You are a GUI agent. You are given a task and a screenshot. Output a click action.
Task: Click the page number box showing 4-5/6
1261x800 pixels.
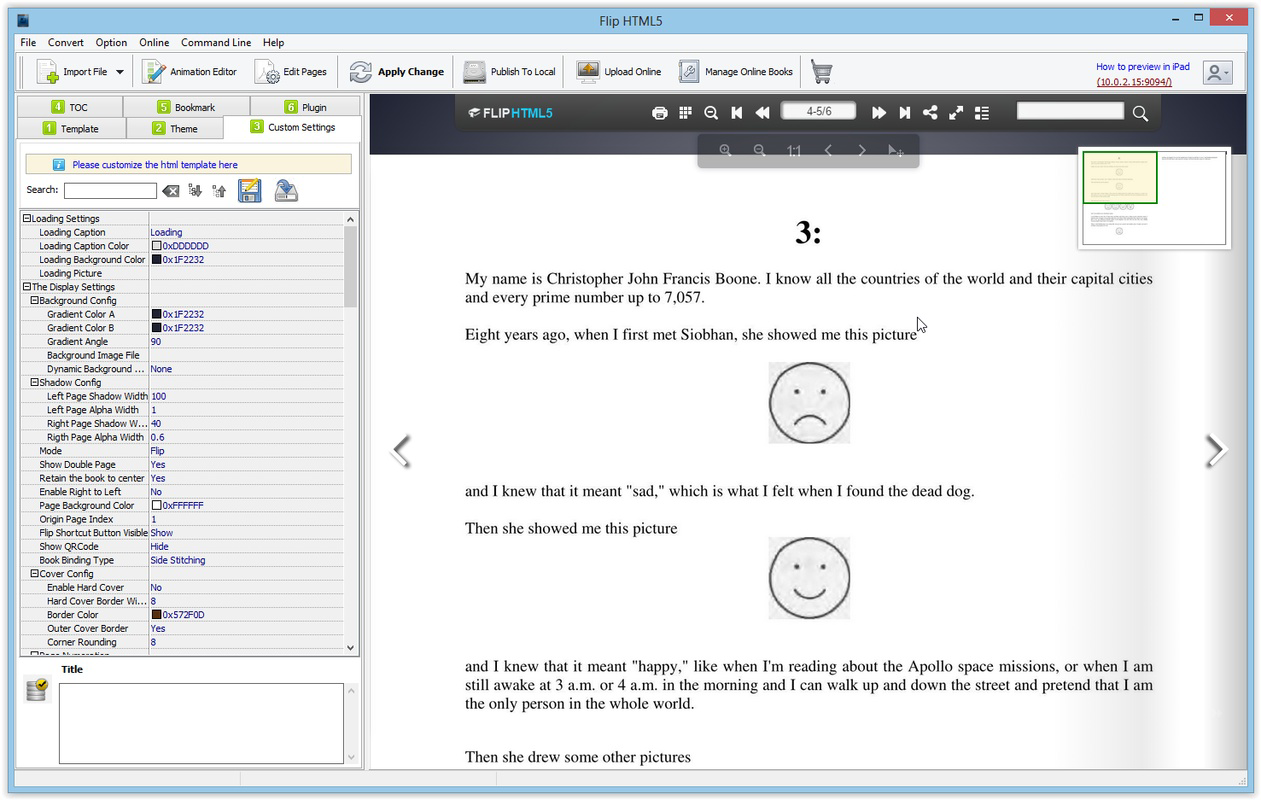tap(818, 111)
